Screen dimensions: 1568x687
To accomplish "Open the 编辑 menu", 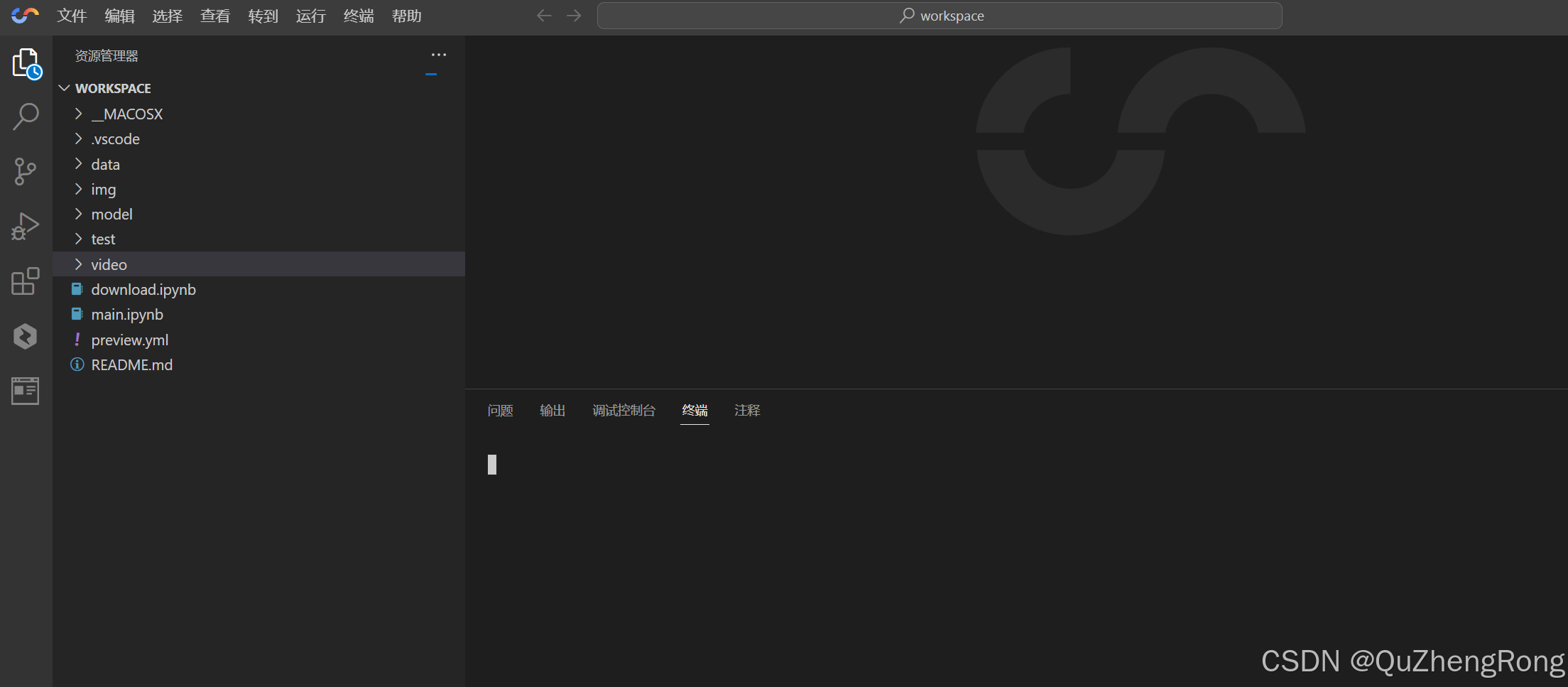I will pyautogui.click(x=119, y=16).
